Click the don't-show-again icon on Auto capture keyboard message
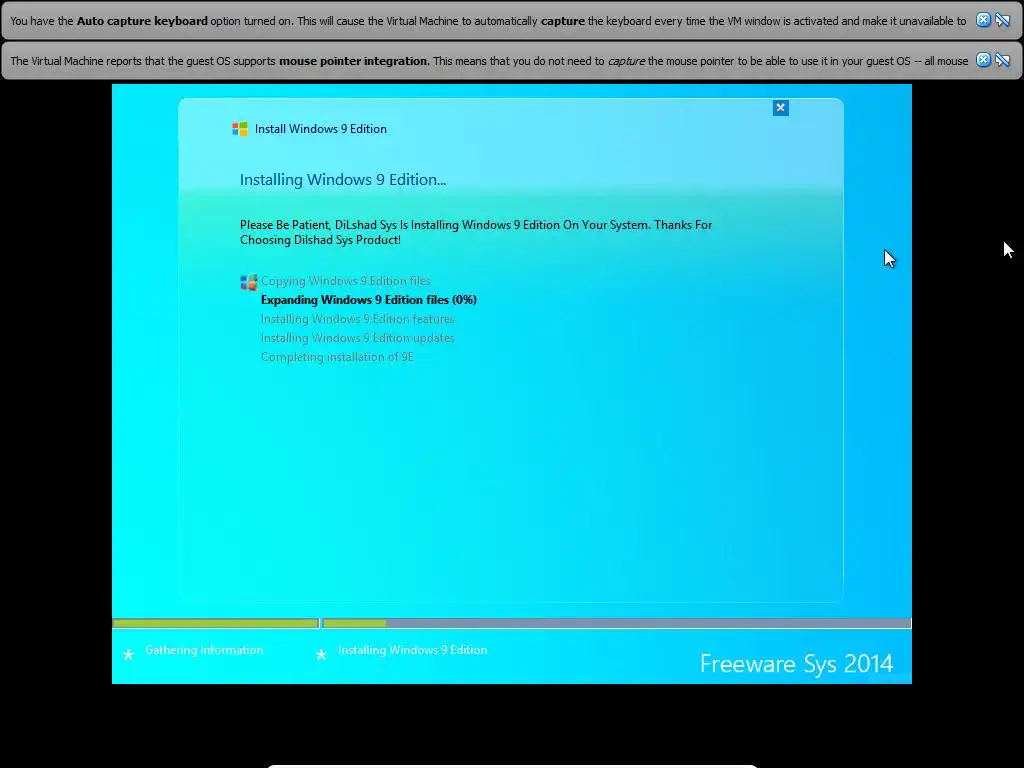Image resolution: width=1024 pixels, height=768 pixels. 1002,20
